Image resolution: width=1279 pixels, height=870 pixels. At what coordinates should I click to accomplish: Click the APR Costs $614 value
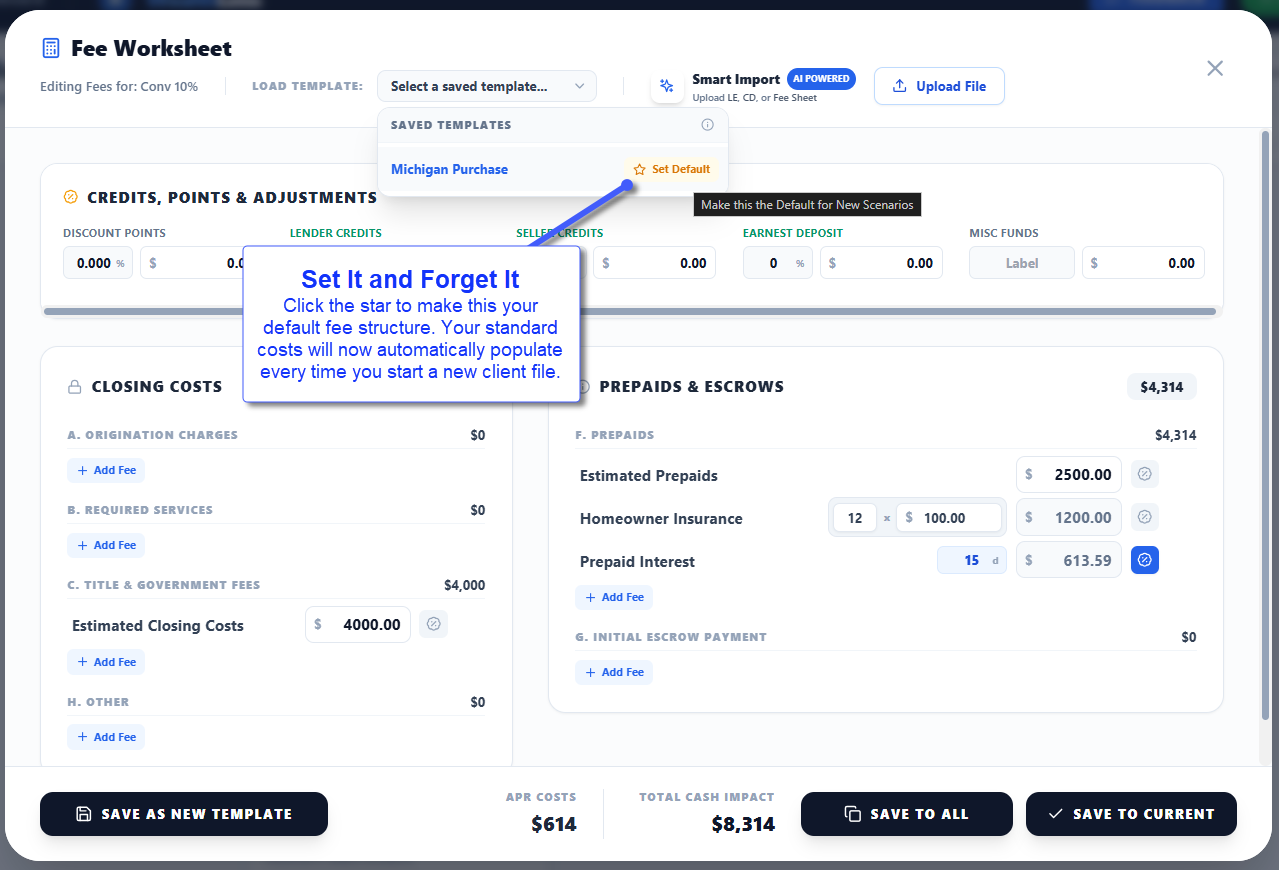coord(554,824)
